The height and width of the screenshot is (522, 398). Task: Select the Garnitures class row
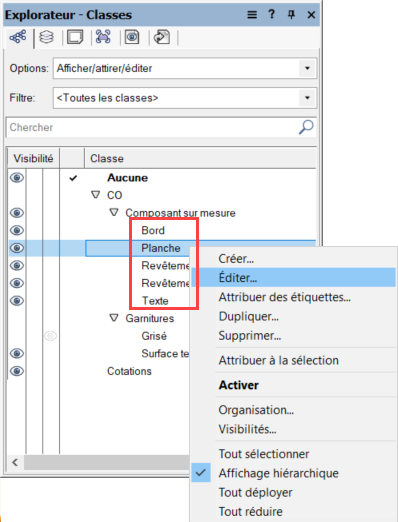[150, 318]
